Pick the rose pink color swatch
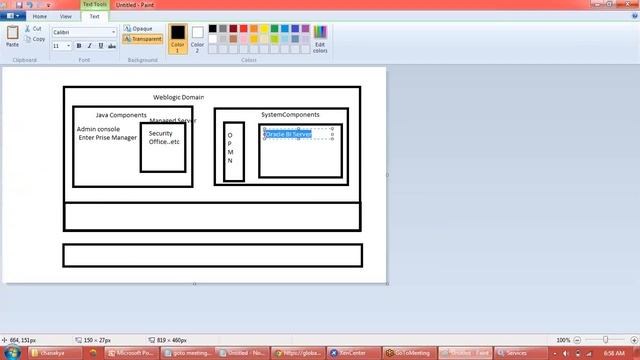Viewport: 640px width, 360px height. tap(244, 39)
